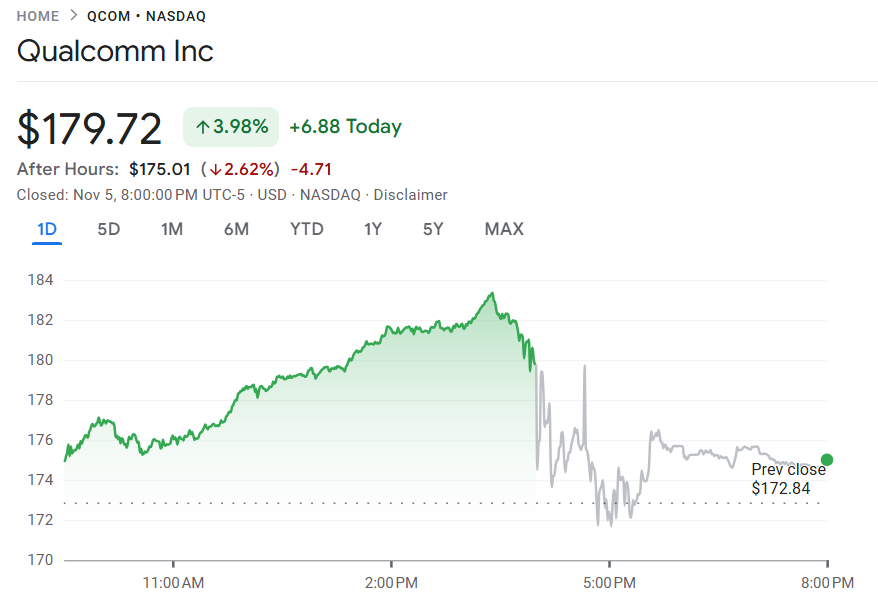This screenshot has width=878, height=596.
Task: Click the breadcrumb chevron after HOME
Action: click(73, 16)
